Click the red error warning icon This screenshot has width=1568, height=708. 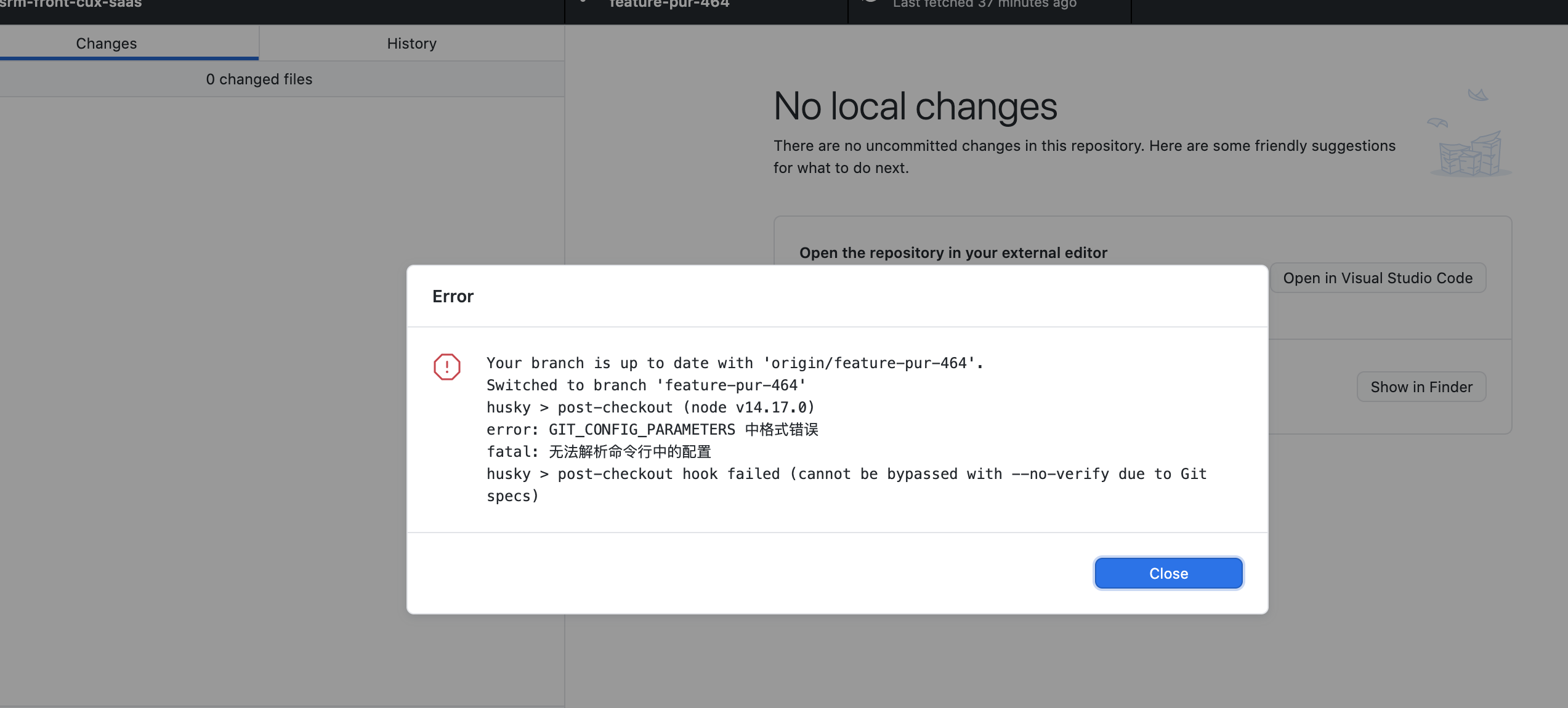(x=447, y=367)
